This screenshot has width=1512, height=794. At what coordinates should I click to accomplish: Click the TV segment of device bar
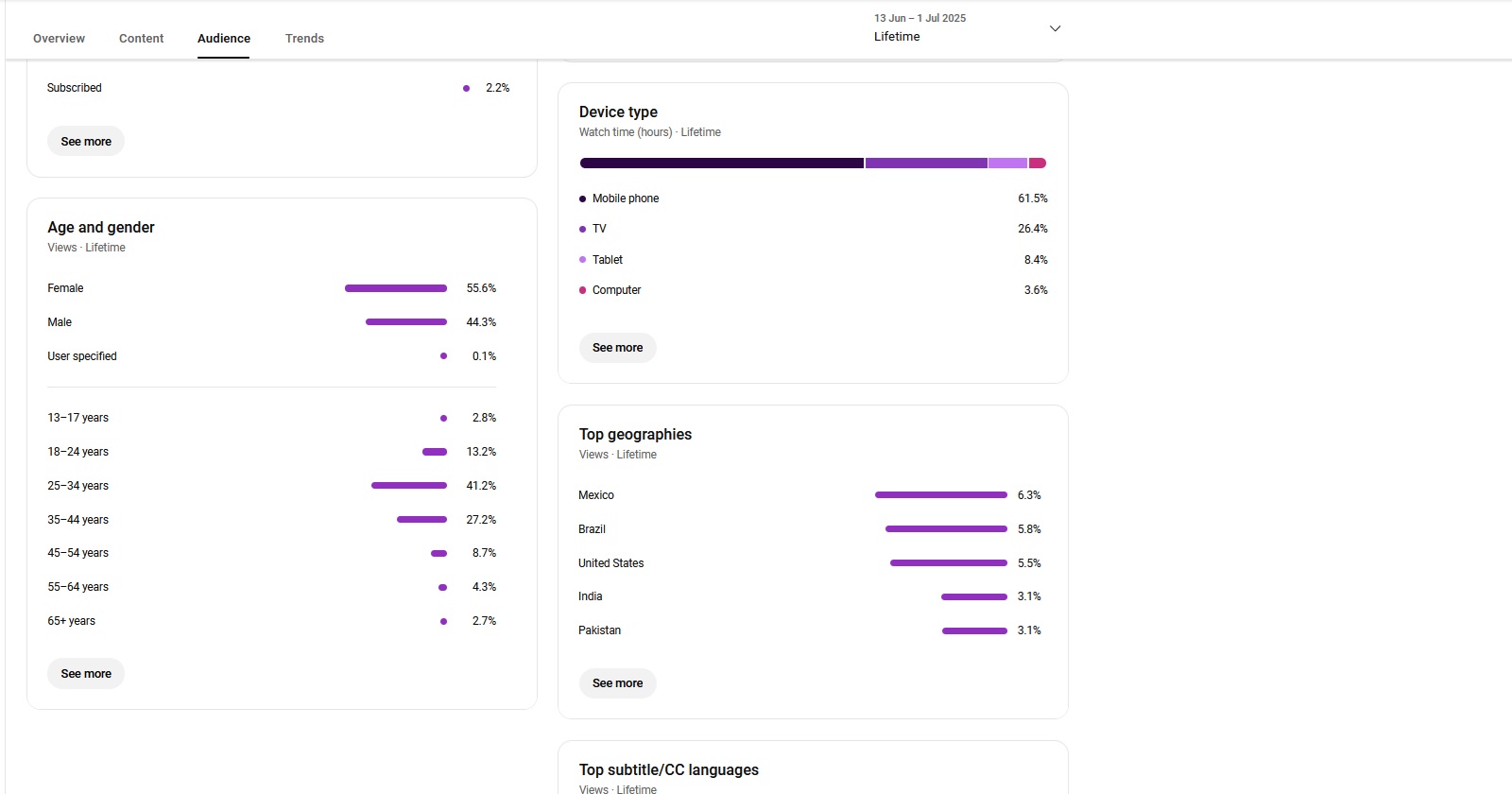pos(926,164)
